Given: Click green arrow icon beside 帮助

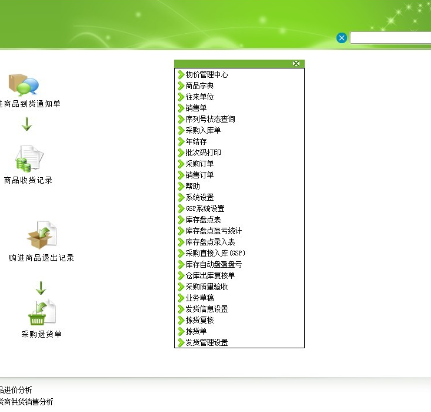Looking at the screenshot, I should pyautogui.click(x=181, y=186).
